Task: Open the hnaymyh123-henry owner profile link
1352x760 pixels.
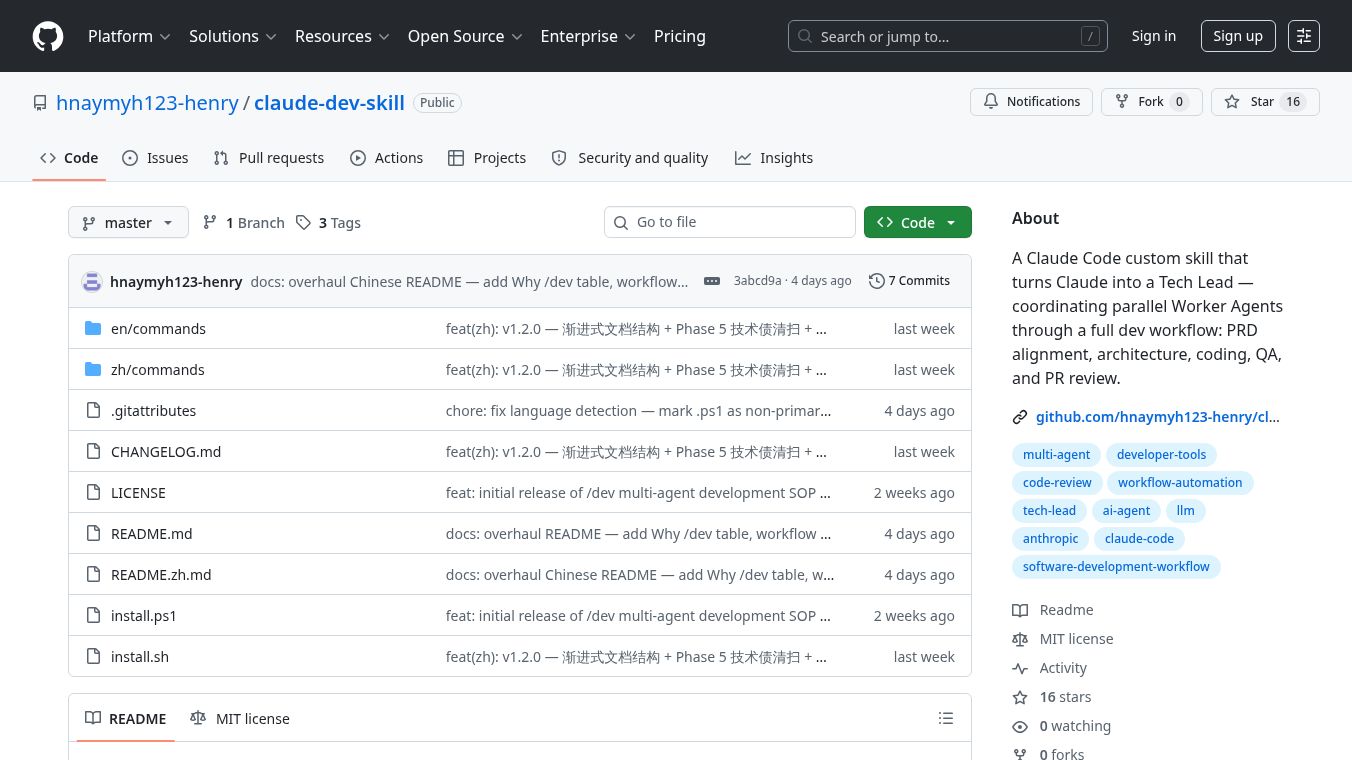Action: [147, 103]
